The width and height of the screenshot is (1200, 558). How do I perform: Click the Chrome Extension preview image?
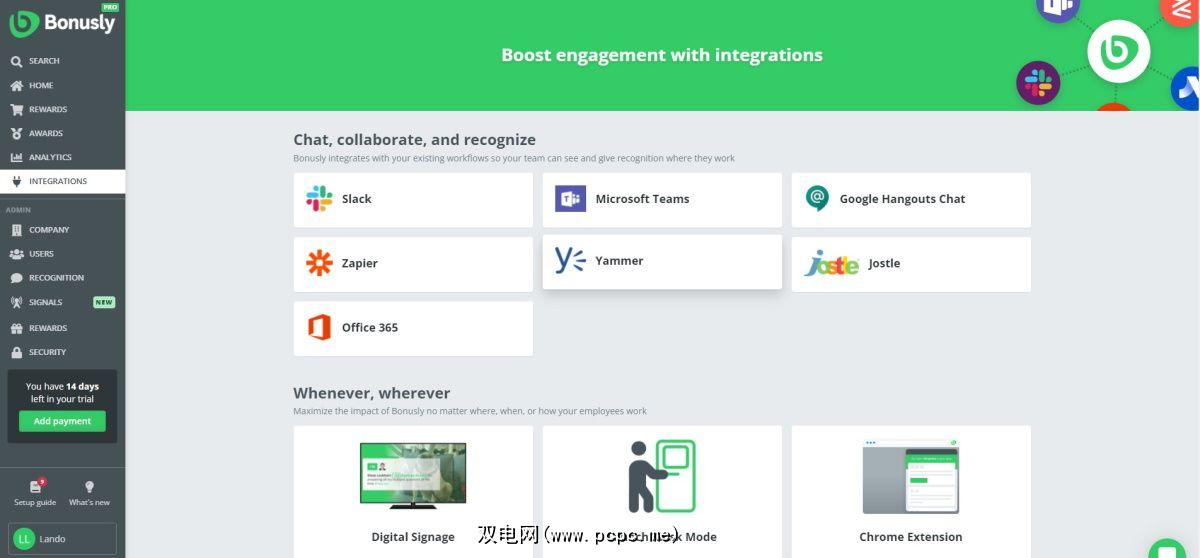click(911, 476)
